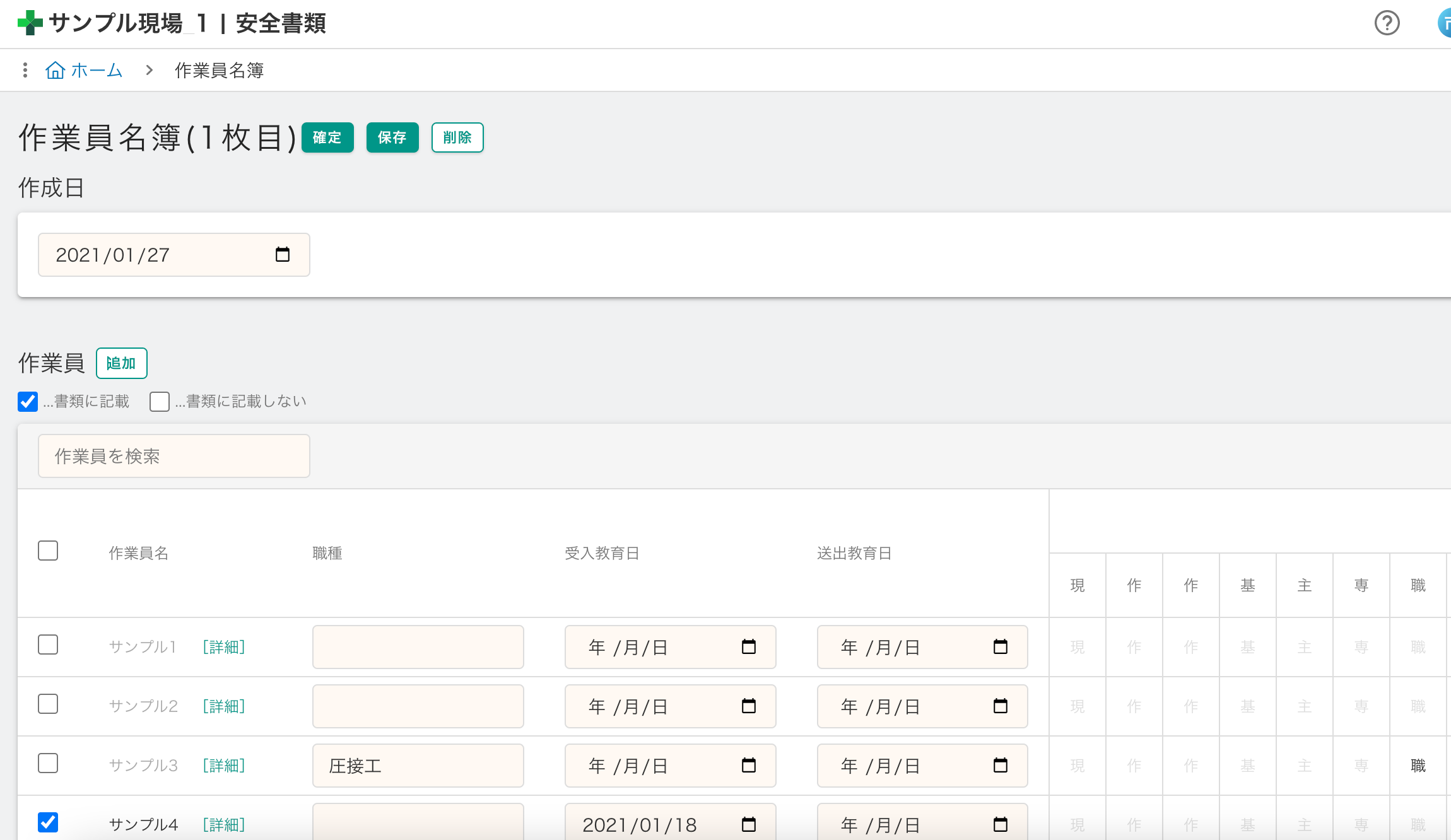Open calendar picker for 作成日 date
Viewport: 1451px width, 840px height.
pos(282,255)
